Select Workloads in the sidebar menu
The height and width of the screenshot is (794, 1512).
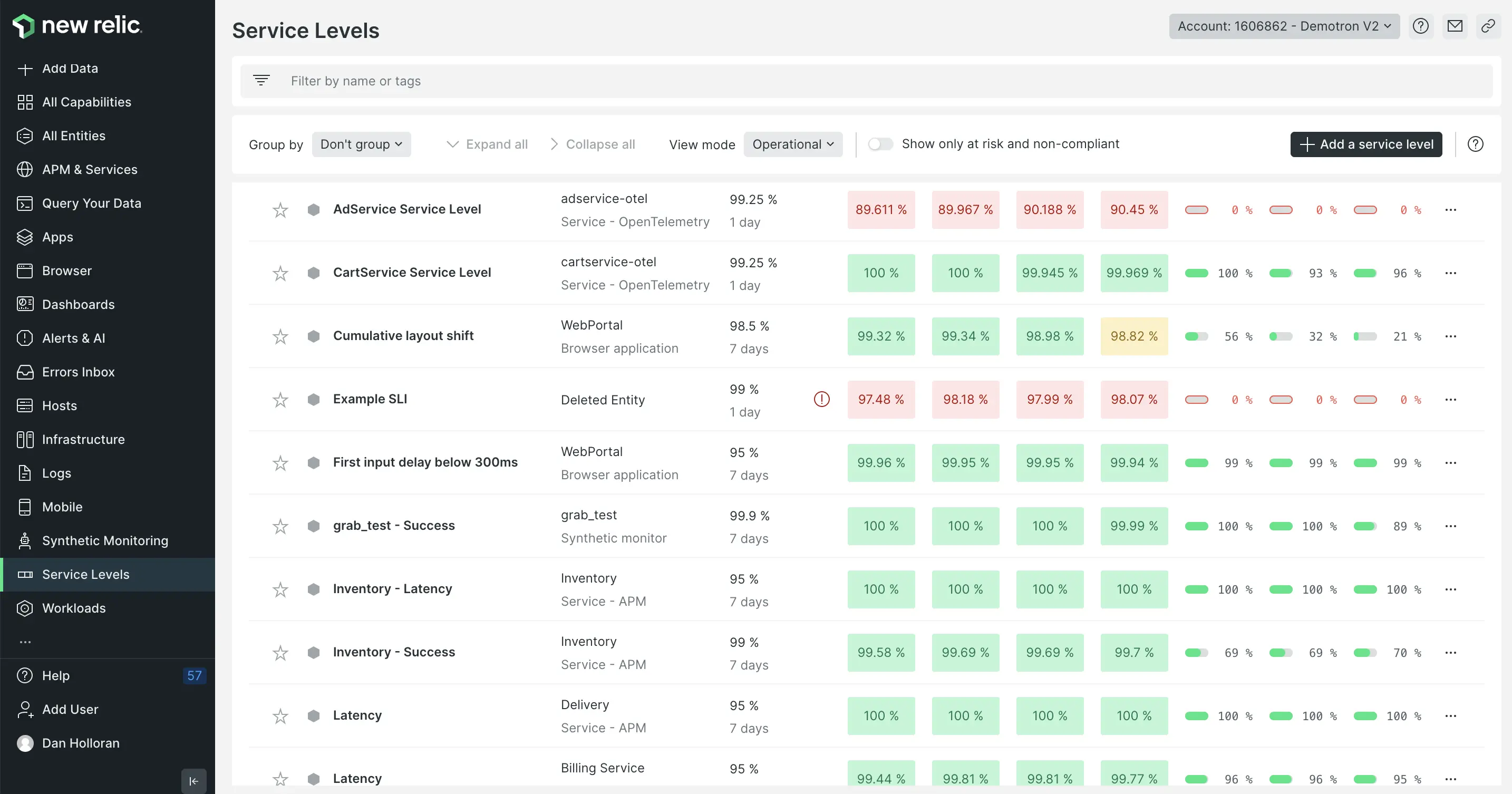coord(73,608)
